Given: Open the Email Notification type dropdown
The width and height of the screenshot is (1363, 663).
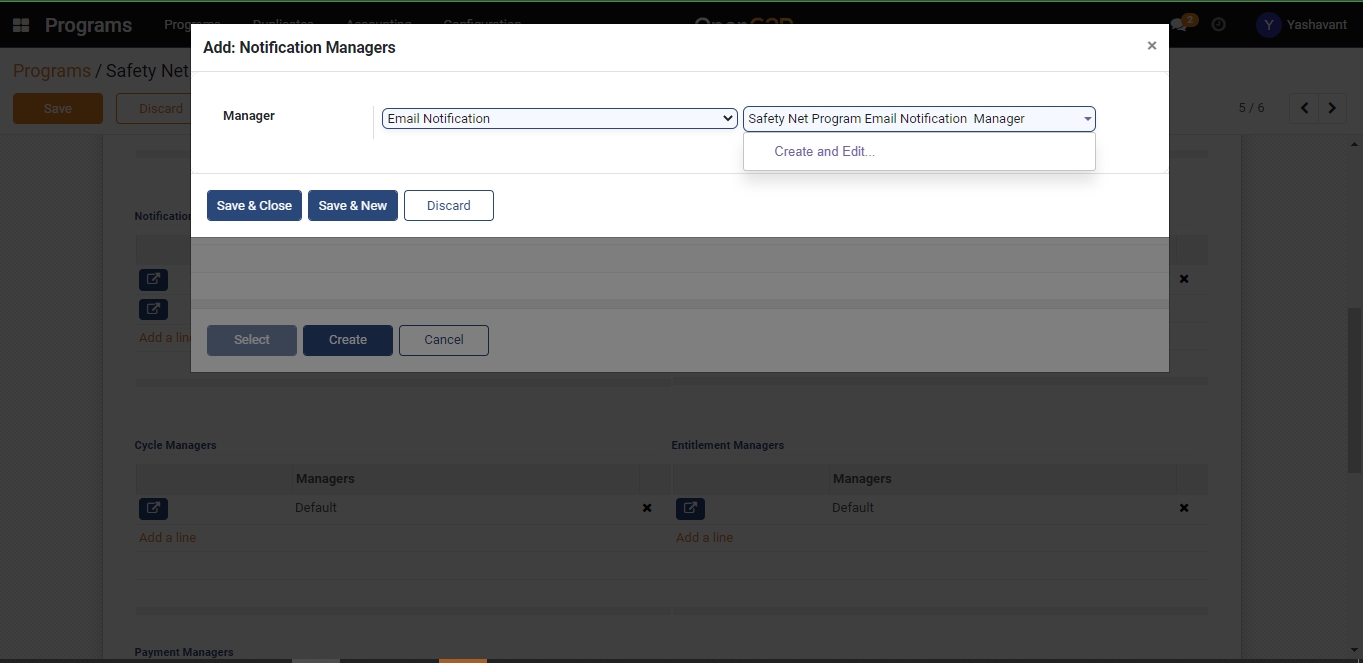Looking at the screenshot, I should pyautogui.click(x=559, y=118).
